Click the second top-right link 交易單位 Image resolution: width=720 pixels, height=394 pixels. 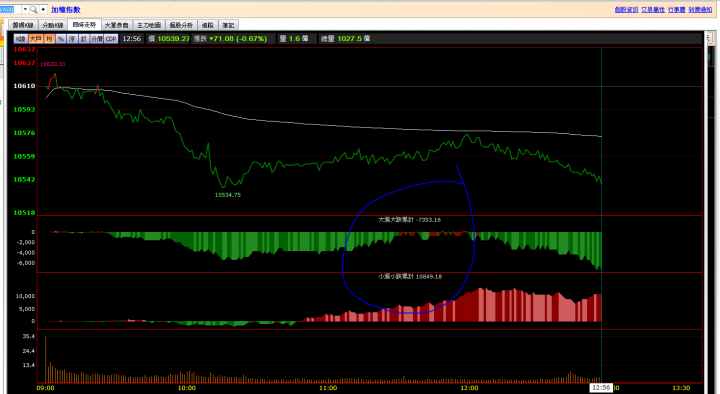click(x=653, y=9)
